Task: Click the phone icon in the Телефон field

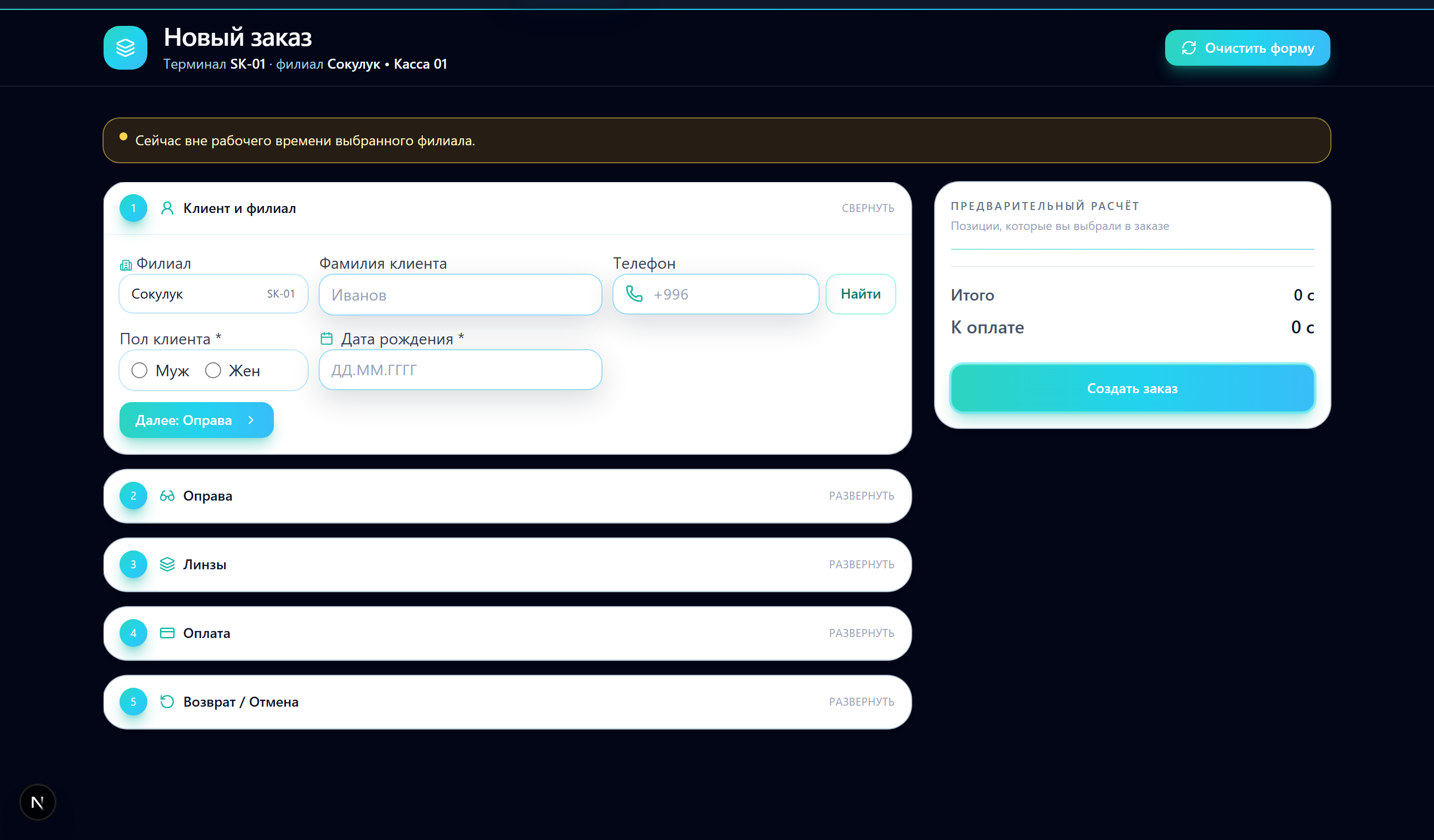Action: (634, 294)
